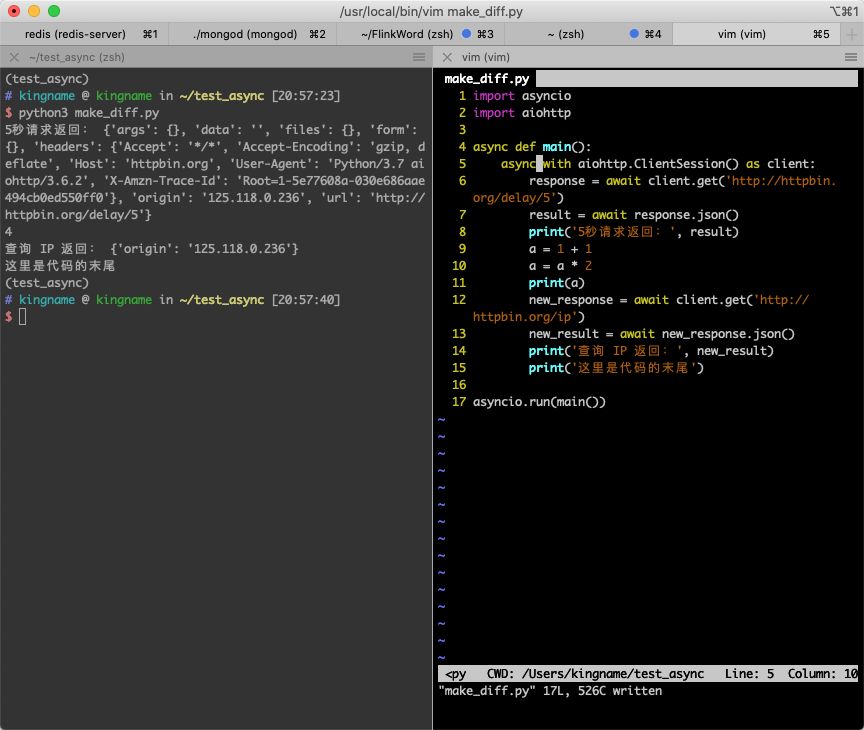Click the make_diff.py vim tab label
Screen dimensions: 864x730
[x=487, y=79]
